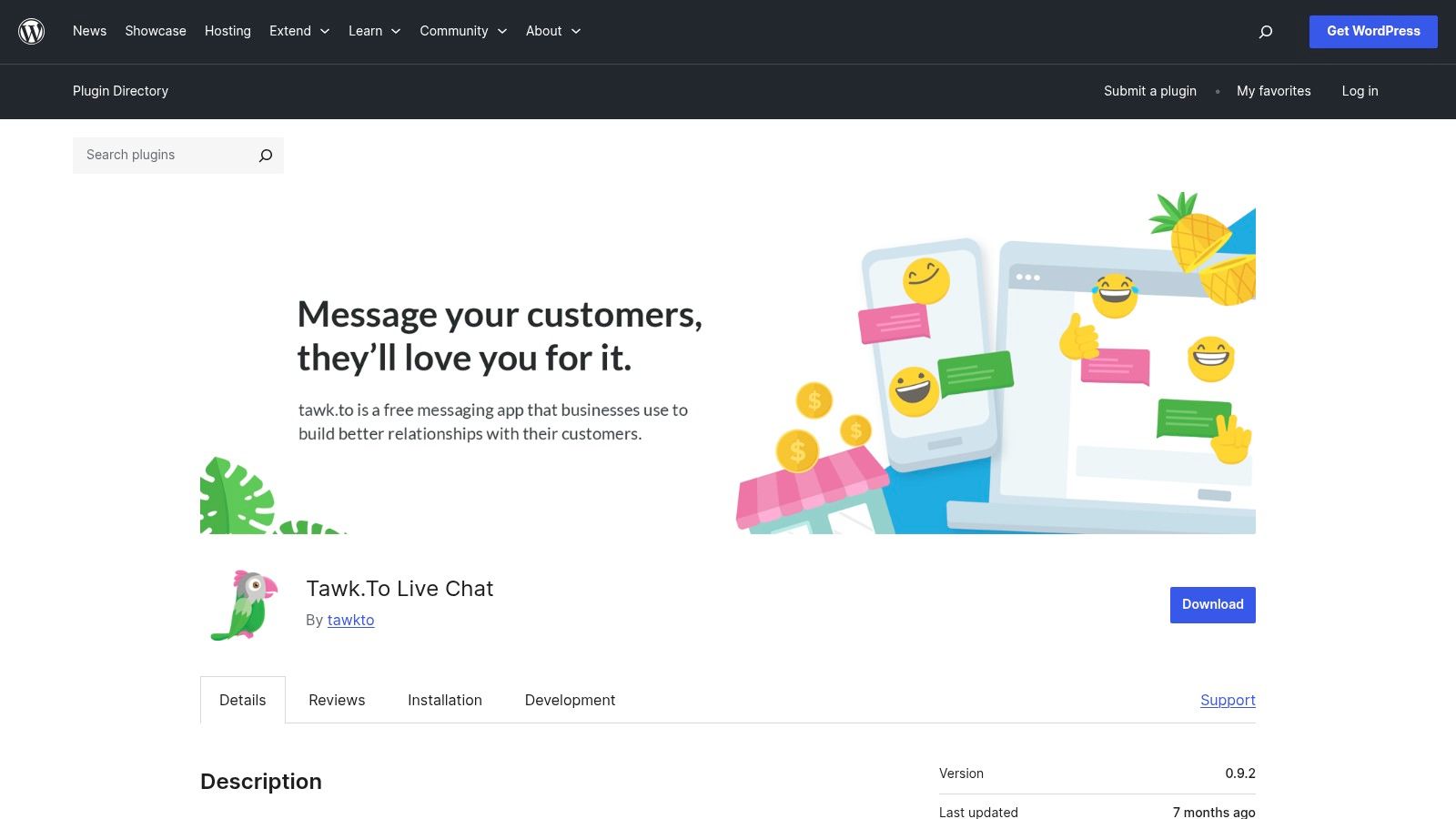Switch to the Details tab
Viewport: 1456px width, 819px height.
[243, 700]
